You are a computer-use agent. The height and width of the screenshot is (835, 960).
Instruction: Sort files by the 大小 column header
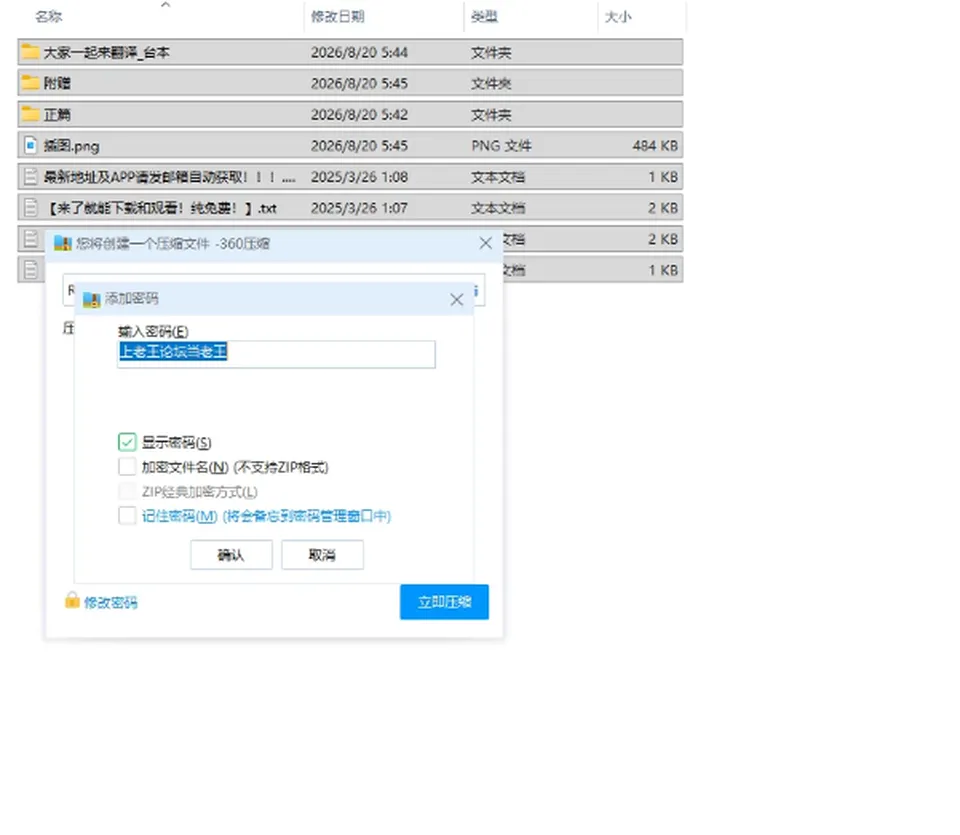pos(618,17)
